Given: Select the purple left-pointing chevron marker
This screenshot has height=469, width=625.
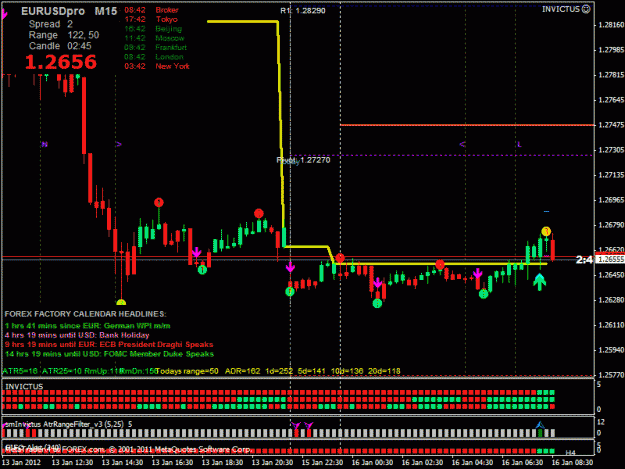Looking at the screenshot, I should [x=462, y=144].
